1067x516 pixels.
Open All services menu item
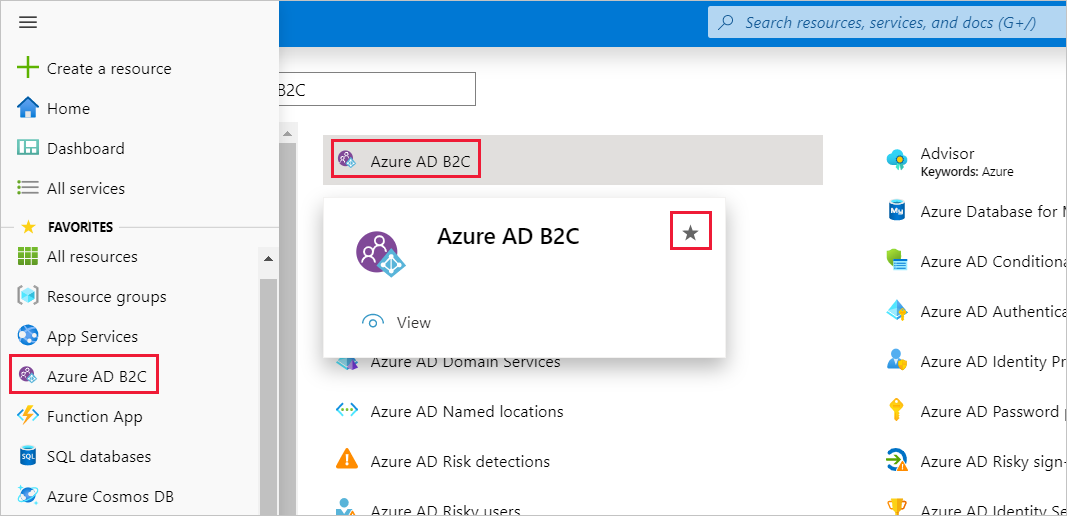[x=85, y=188]
